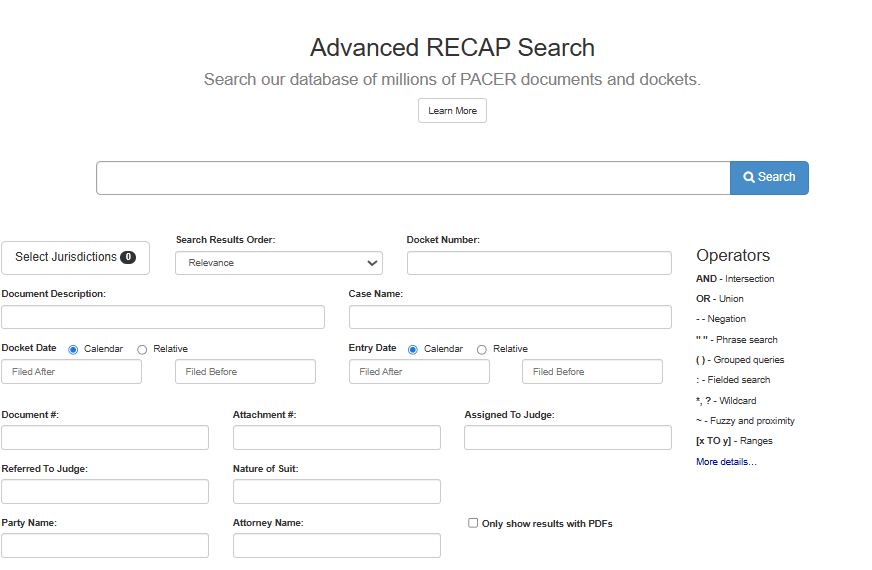Click the blue Search button
This screenshot has width=872, height=570.
pyautogui.click(x=769, y=178)
